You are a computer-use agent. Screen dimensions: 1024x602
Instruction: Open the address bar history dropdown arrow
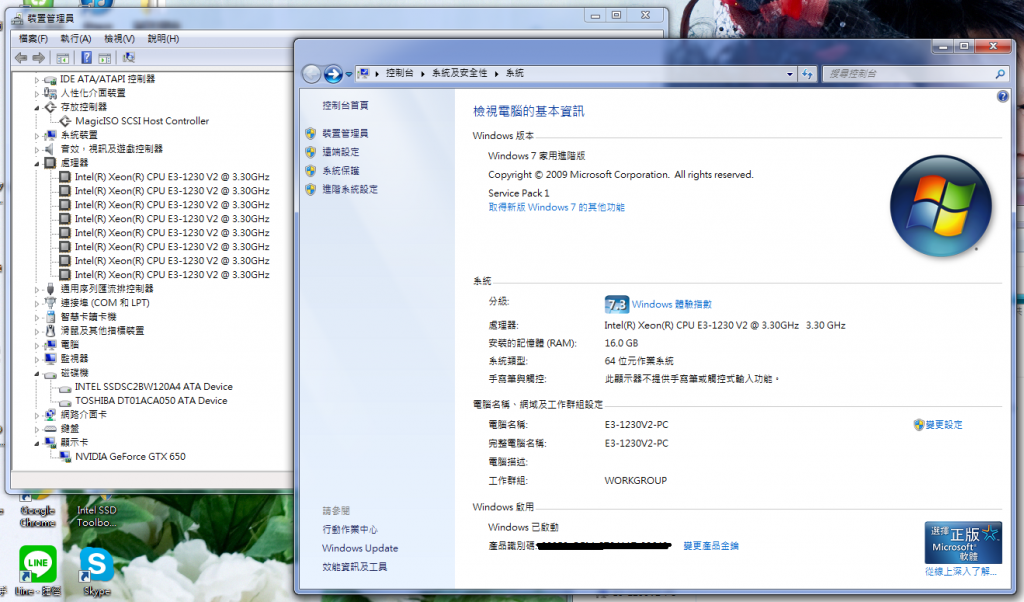[x=790, y=74]
